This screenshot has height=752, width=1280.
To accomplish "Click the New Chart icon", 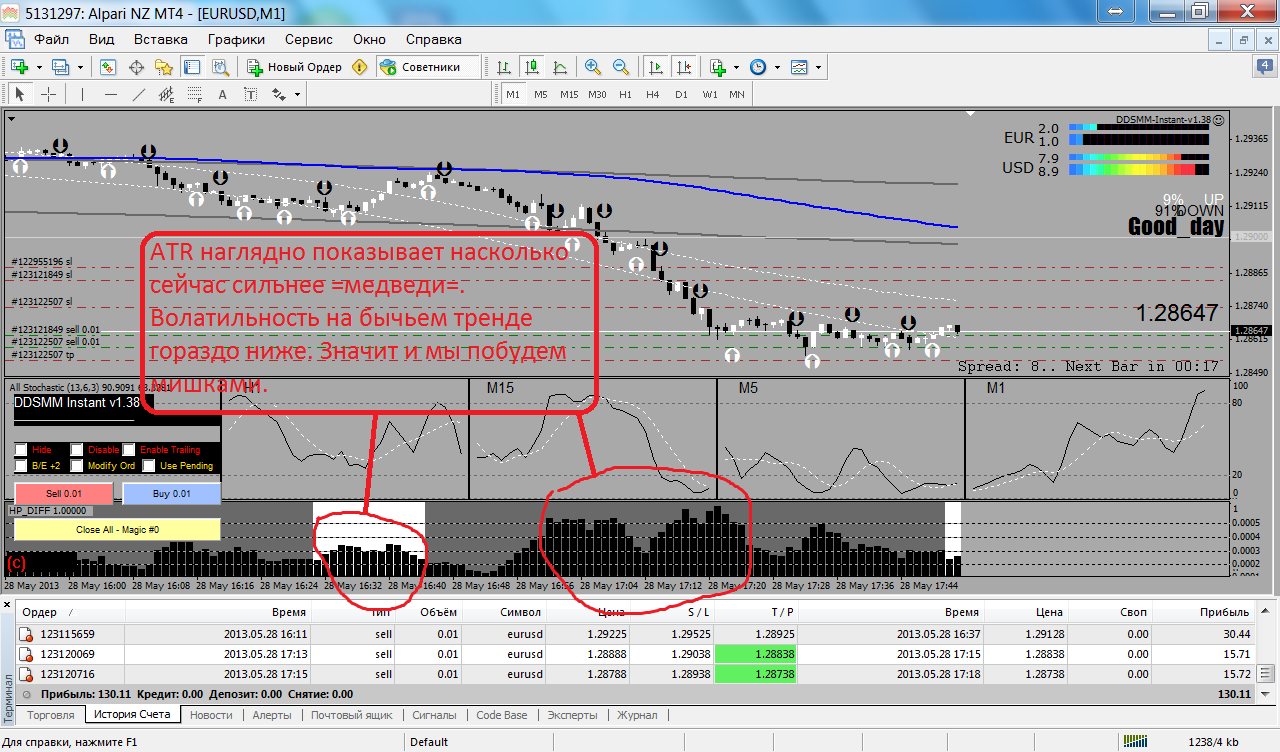I will click(19, 67).
